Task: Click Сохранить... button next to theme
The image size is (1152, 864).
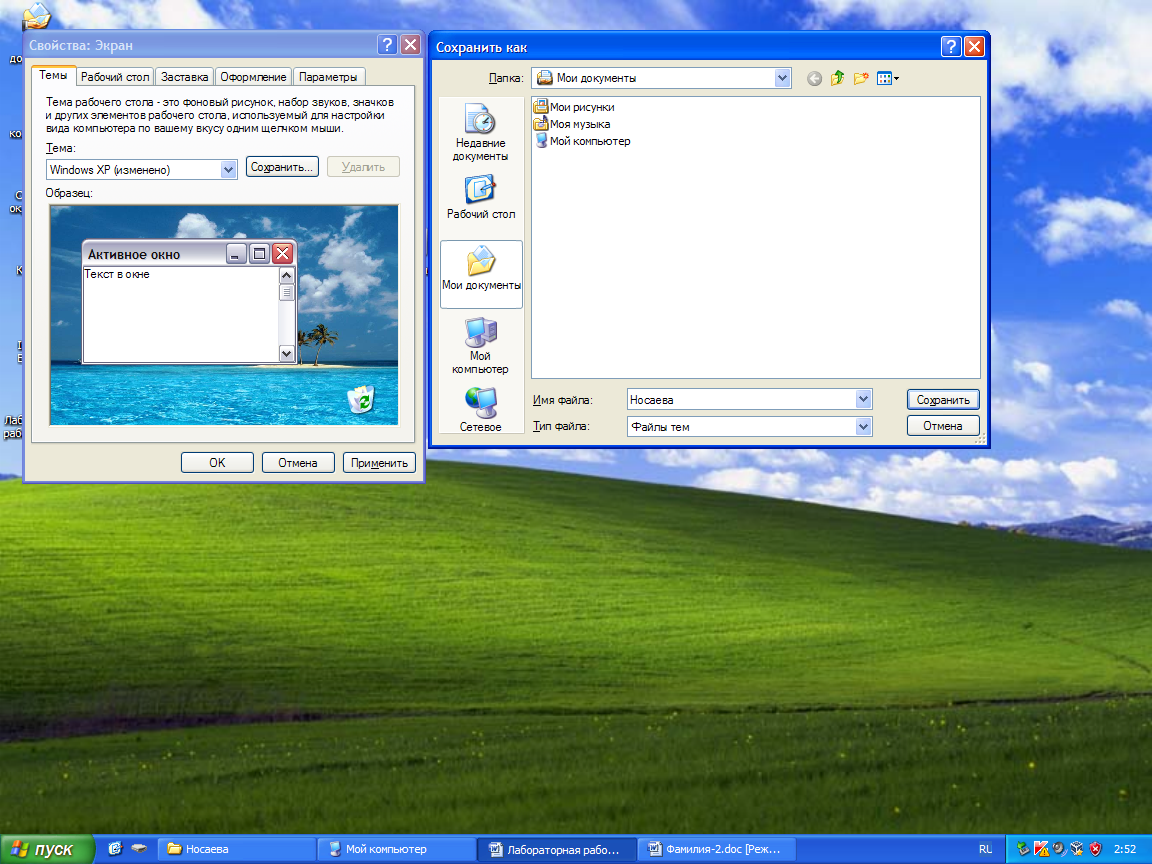Action: [282, 167]
